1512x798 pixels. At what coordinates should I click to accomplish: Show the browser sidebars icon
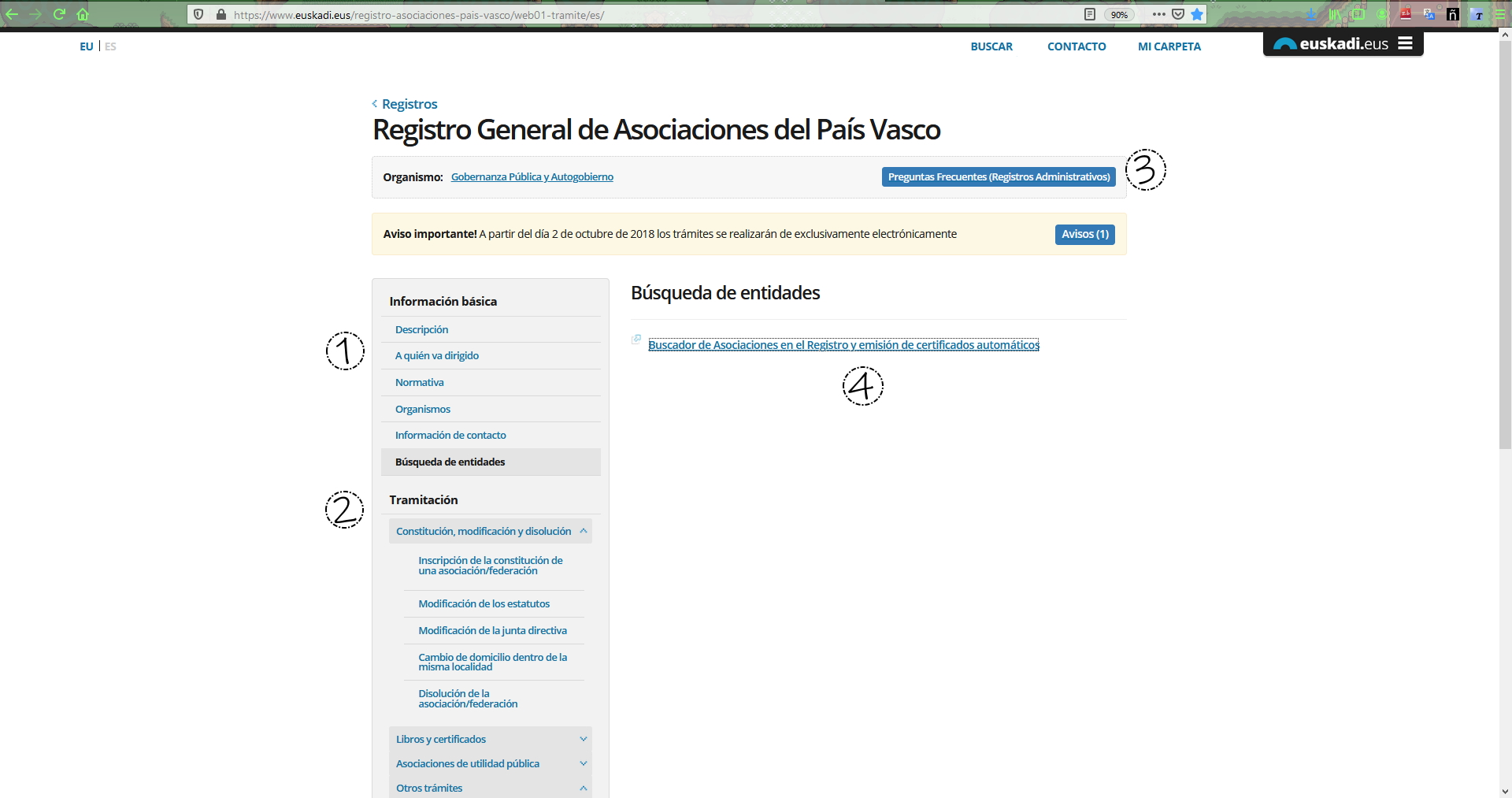coord(1358,14)
